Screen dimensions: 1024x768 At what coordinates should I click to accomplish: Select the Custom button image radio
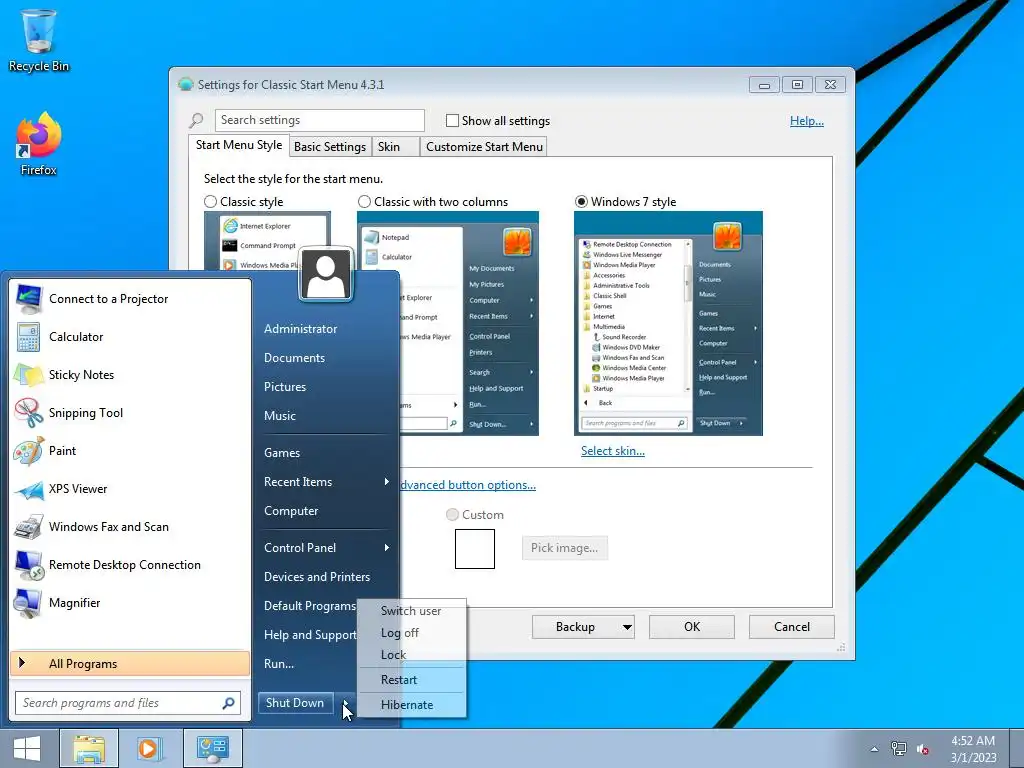pos(452,515)
